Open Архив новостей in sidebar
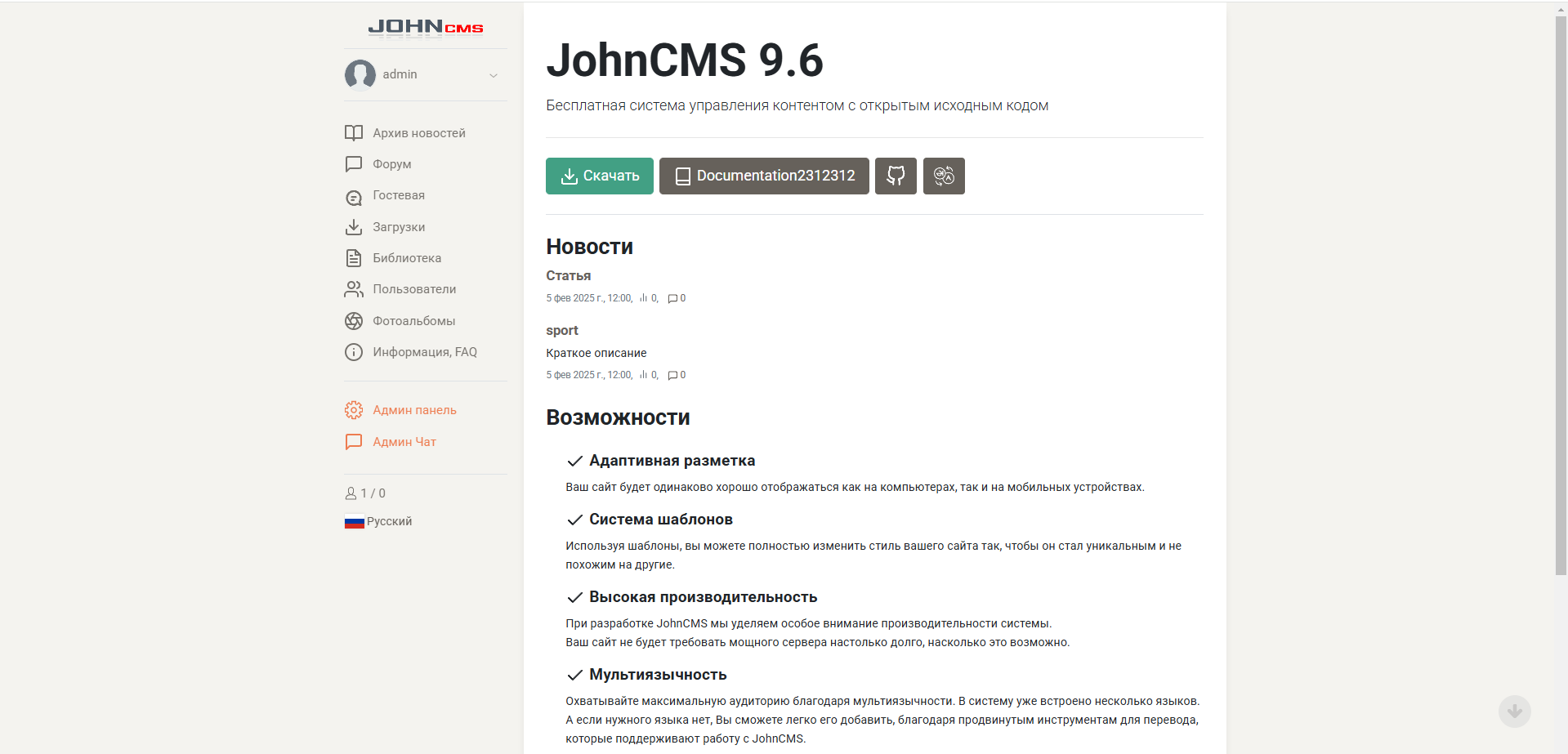The width and height of the screenshot is (1568, 754). (x=418, y=133)
